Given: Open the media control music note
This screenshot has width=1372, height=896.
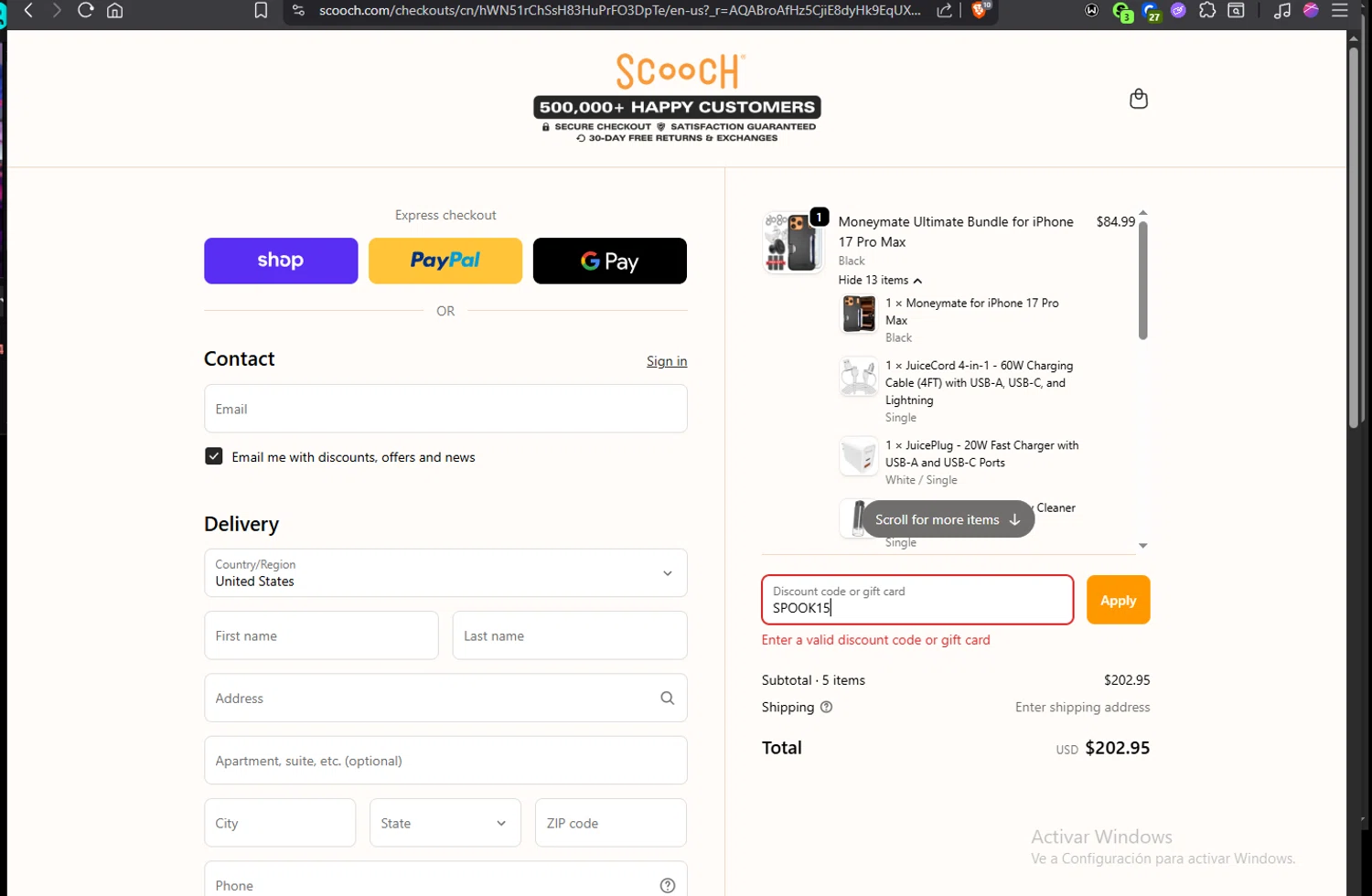Looking at the screenshot, I should tap(1282, 10).
